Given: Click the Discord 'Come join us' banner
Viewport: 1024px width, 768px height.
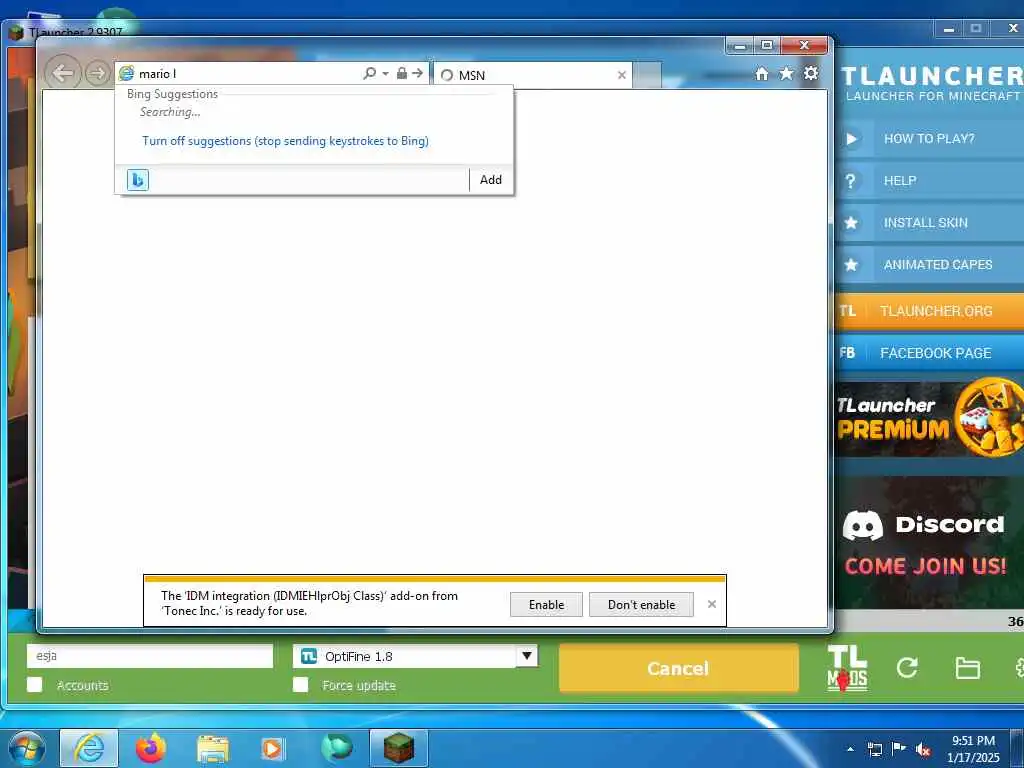Looking at the screenshot, I should click(929, 542).
